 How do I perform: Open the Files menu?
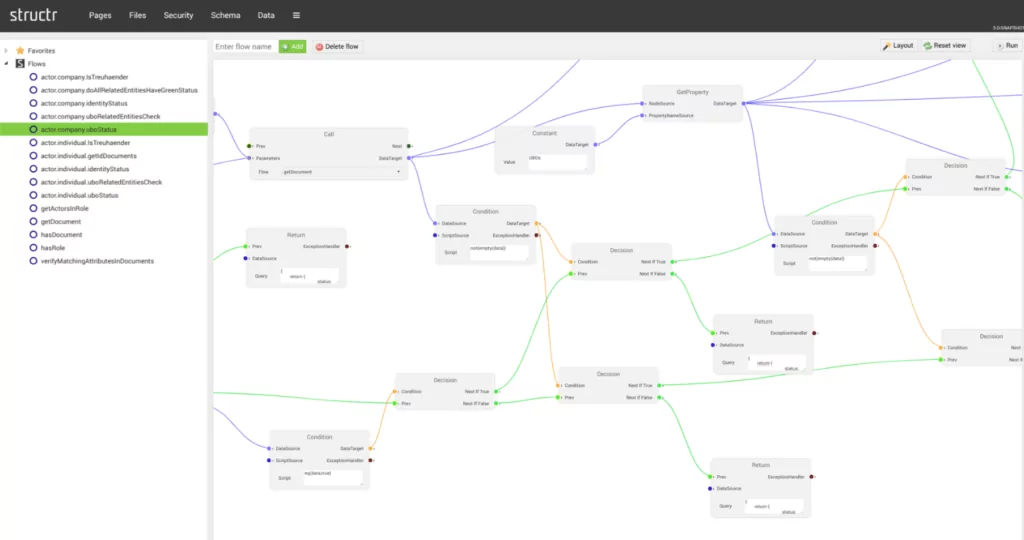coord(137,15)
